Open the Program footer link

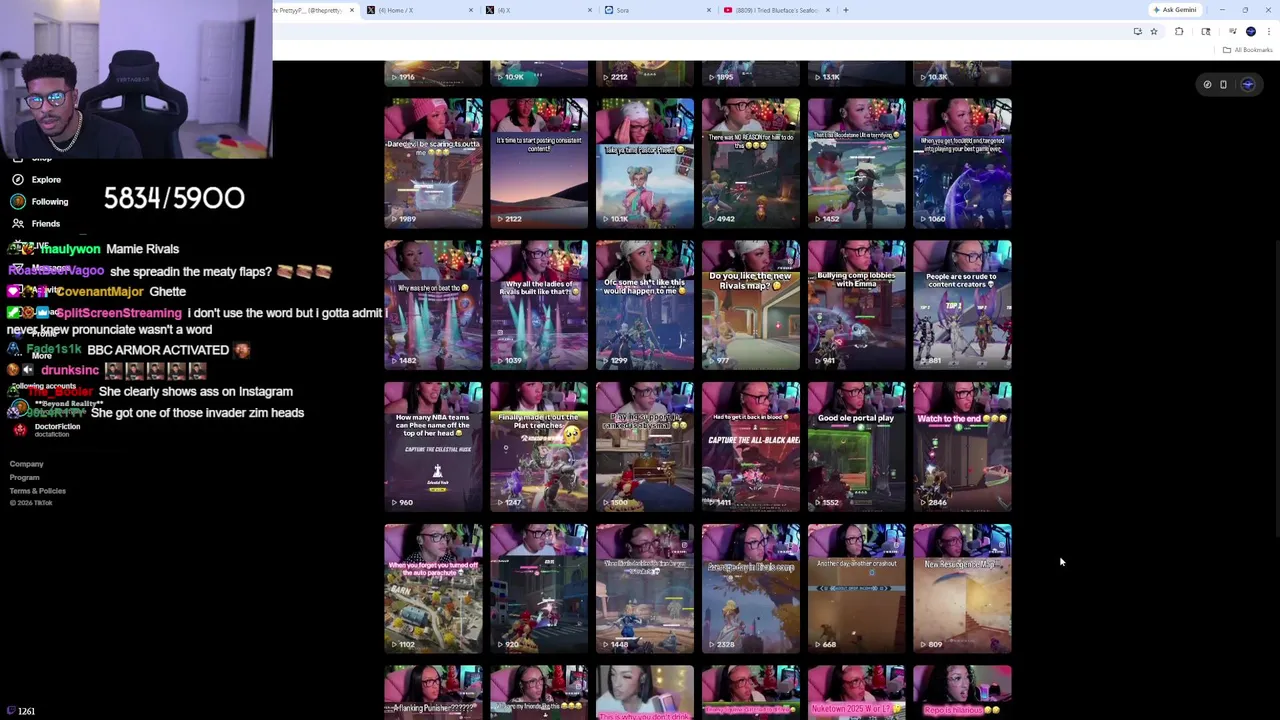pos(25,477)
